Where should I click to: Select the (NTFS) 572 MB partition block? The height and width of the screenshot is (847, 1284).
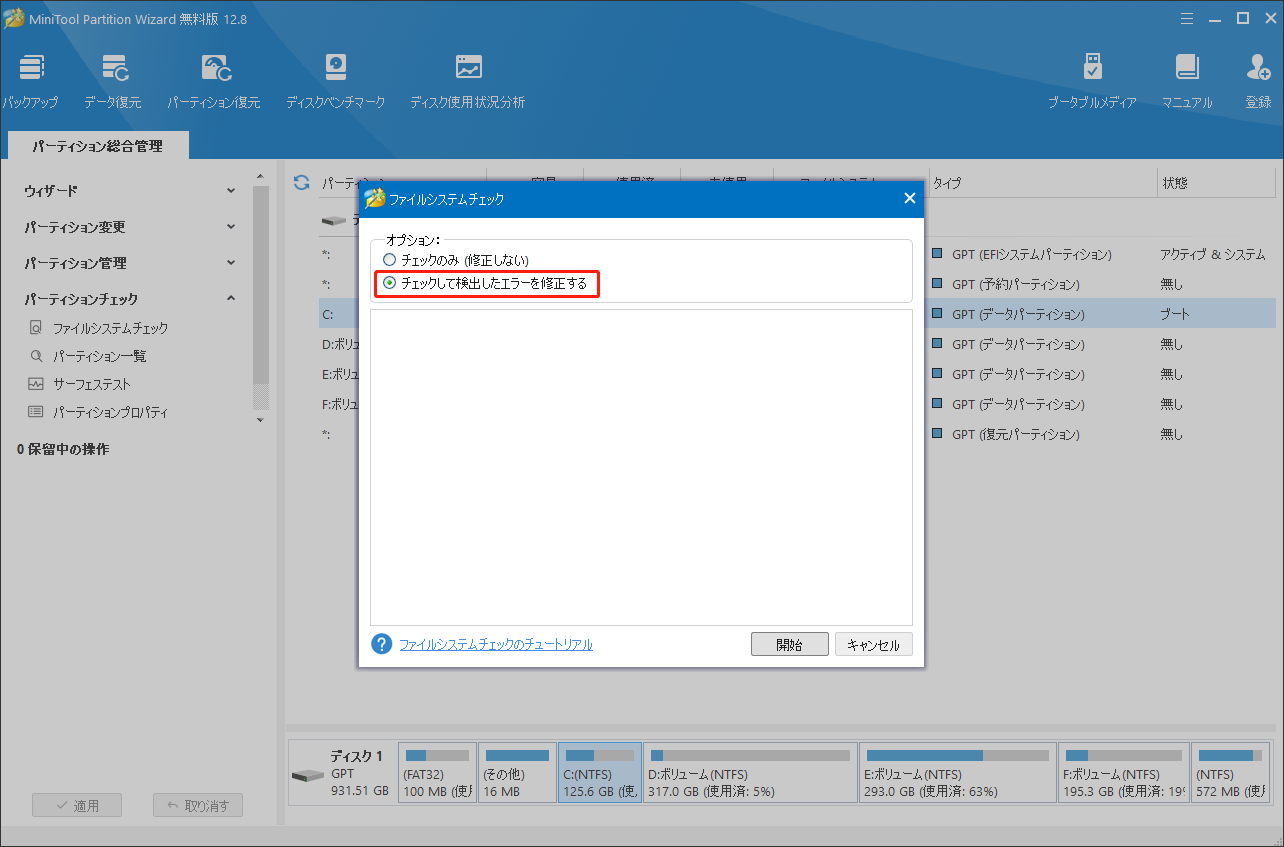point(1230,772)
